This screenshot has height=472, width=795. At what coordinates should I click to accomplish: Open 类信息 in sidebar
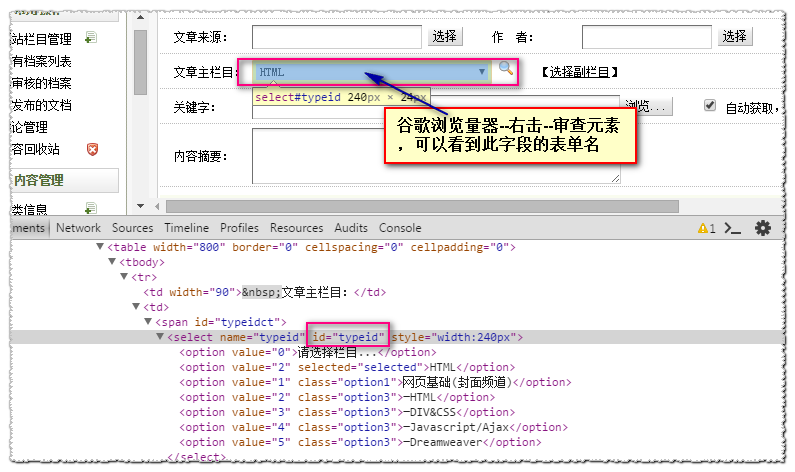pyautogui.click(x=29, y=209)
